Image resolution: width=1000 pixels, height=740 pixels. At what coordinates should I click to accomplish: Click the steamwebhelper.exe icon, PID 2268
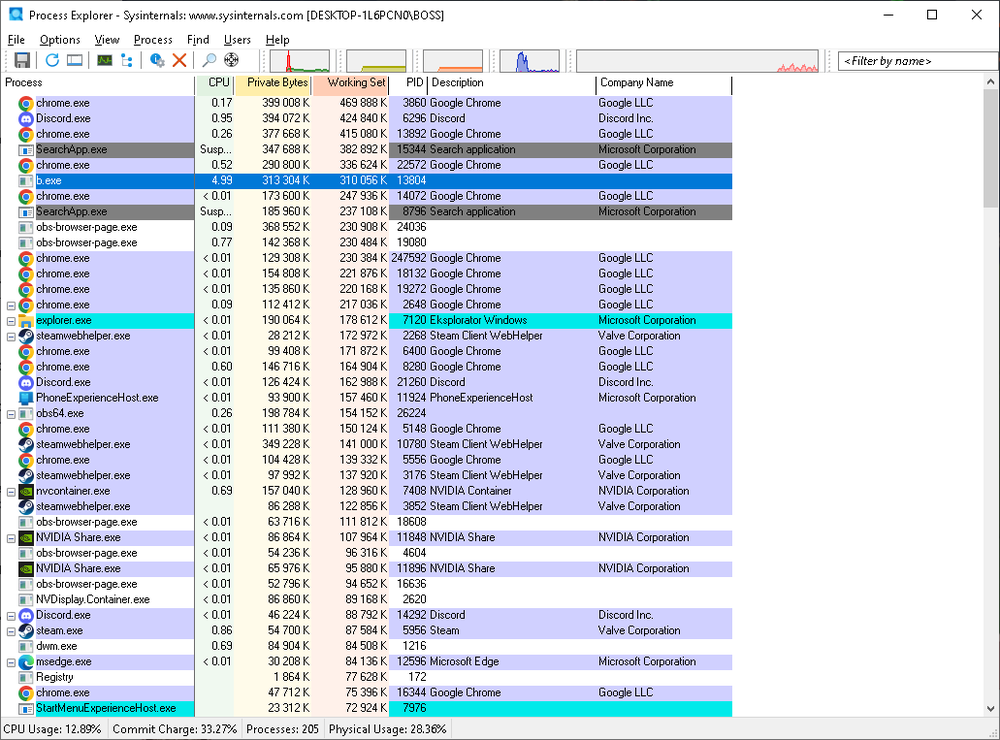[x=26, y=336]
